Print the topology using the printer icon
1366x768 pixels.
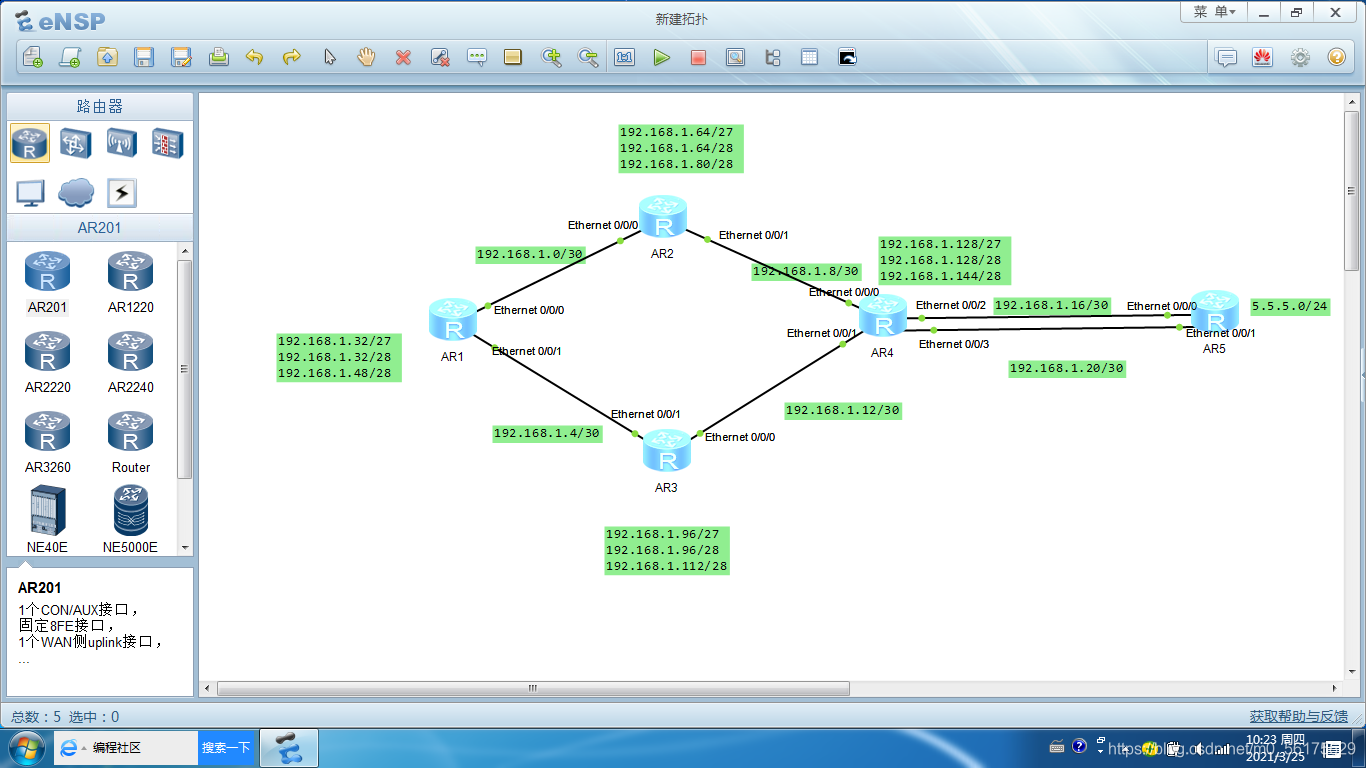click(218, 57)
